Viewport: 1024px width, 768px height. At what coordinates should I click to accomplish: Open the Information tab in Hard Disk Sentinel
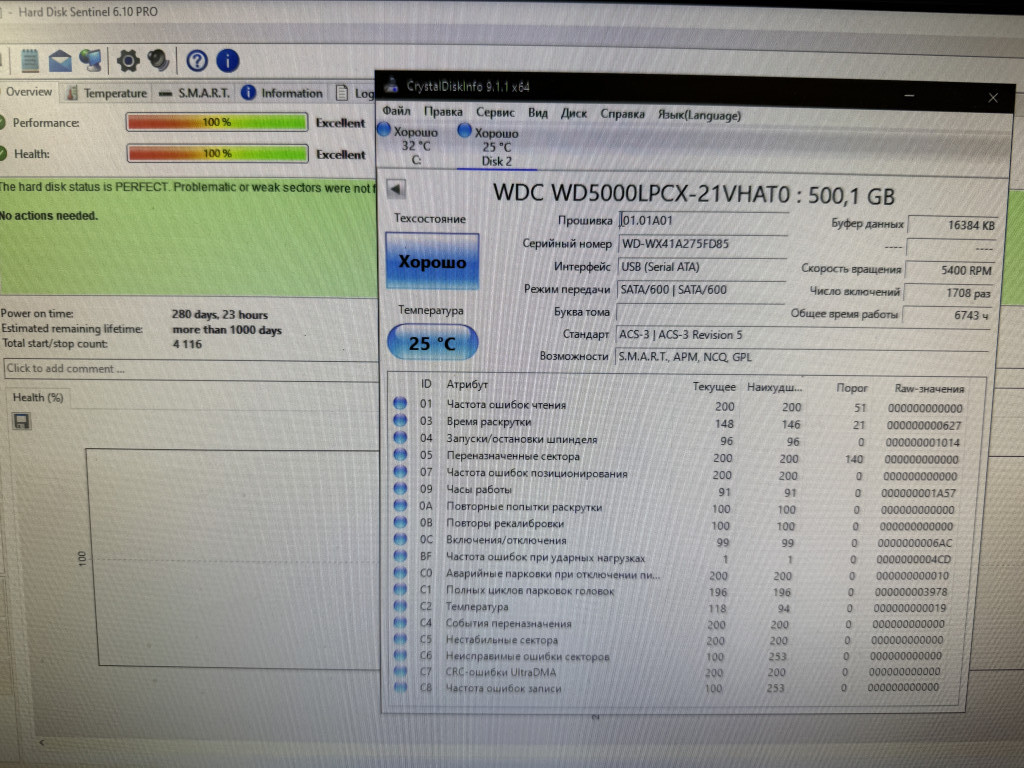point(282,93)
